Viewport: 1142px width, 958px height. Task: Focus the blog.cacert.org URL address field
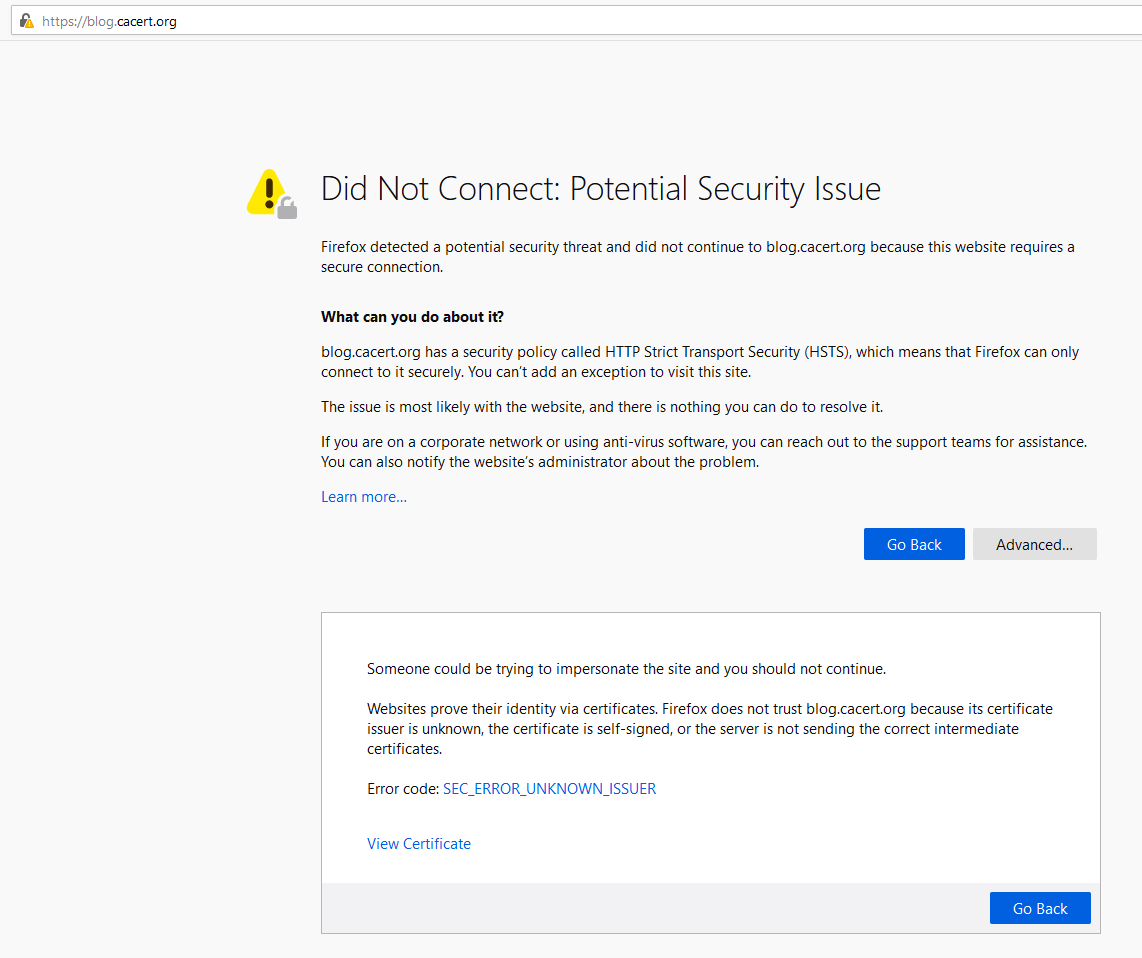(x=110, y=21)
